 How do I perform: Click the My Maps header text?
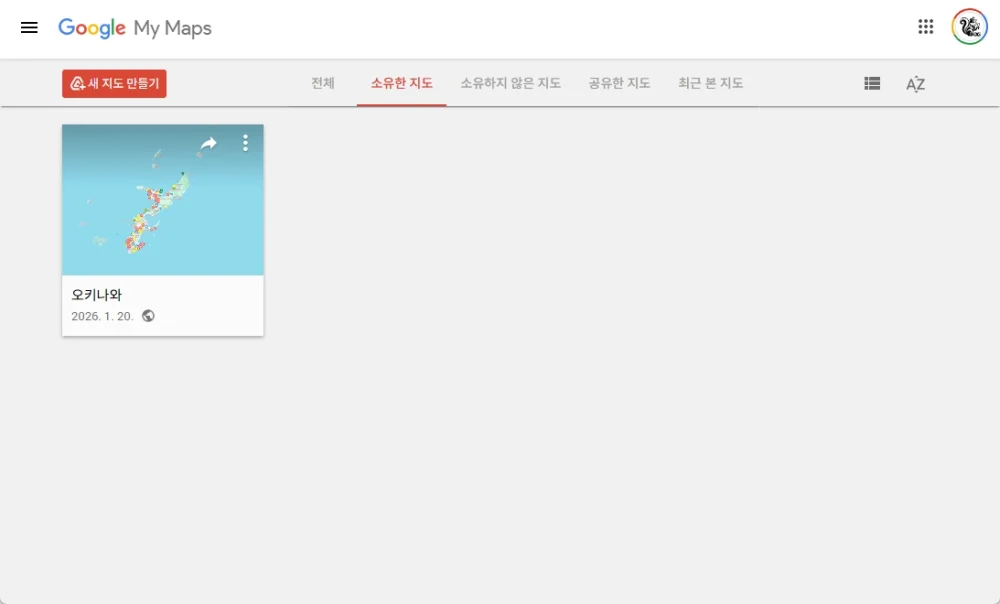(x=173, y=28)
